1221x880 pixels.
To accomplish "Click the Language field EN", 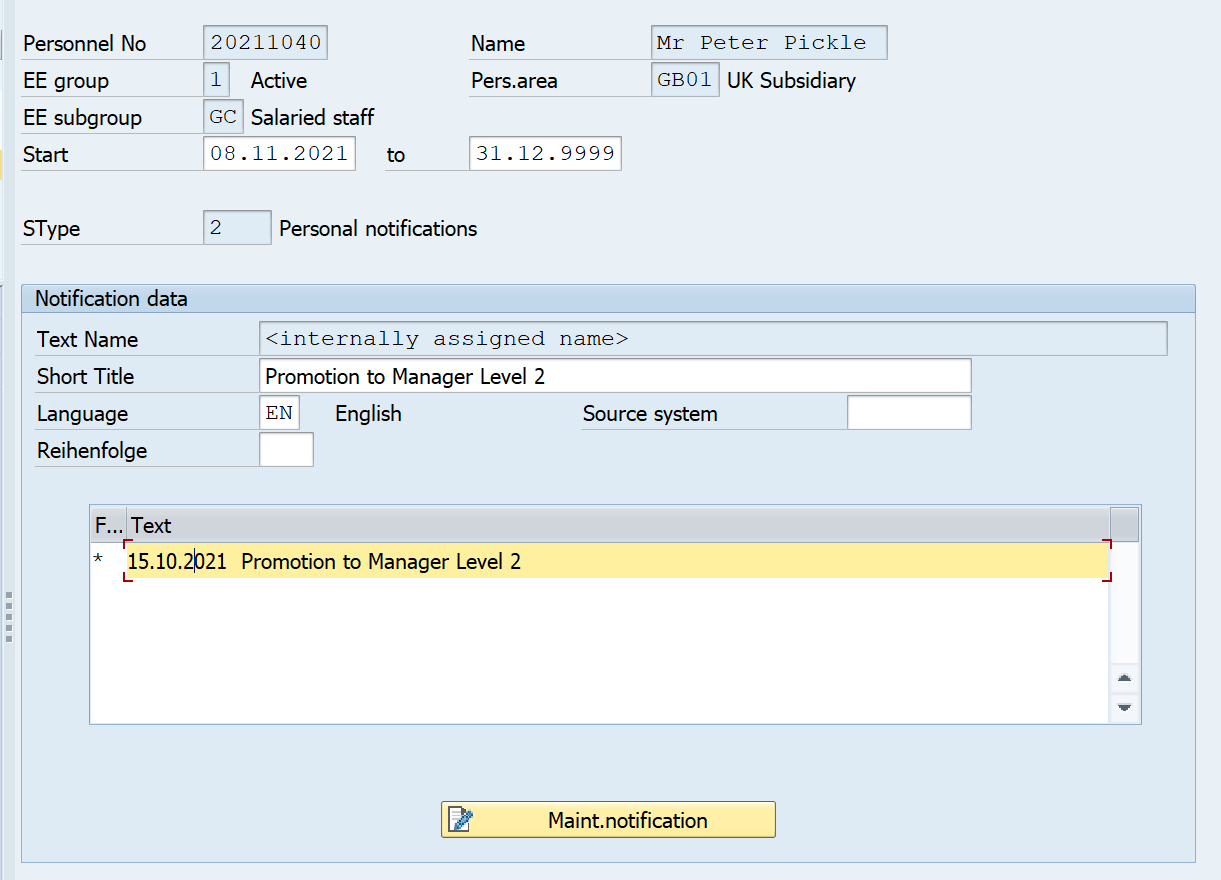I will [279, 413].
